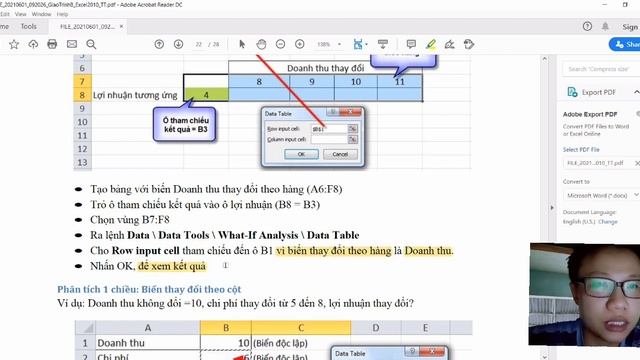Switch to the Tools tab
This screenshot has height=360, width=640.
[29, 27]
